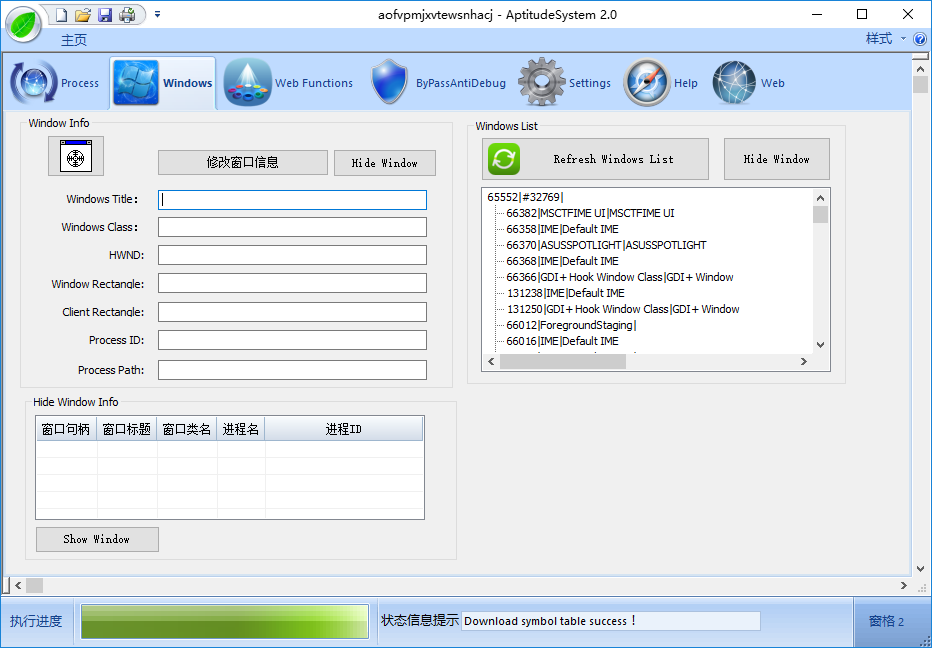932x648 pixels.
Task: Select tree item 66382|MSCTFIME UI
Action: 590,213
